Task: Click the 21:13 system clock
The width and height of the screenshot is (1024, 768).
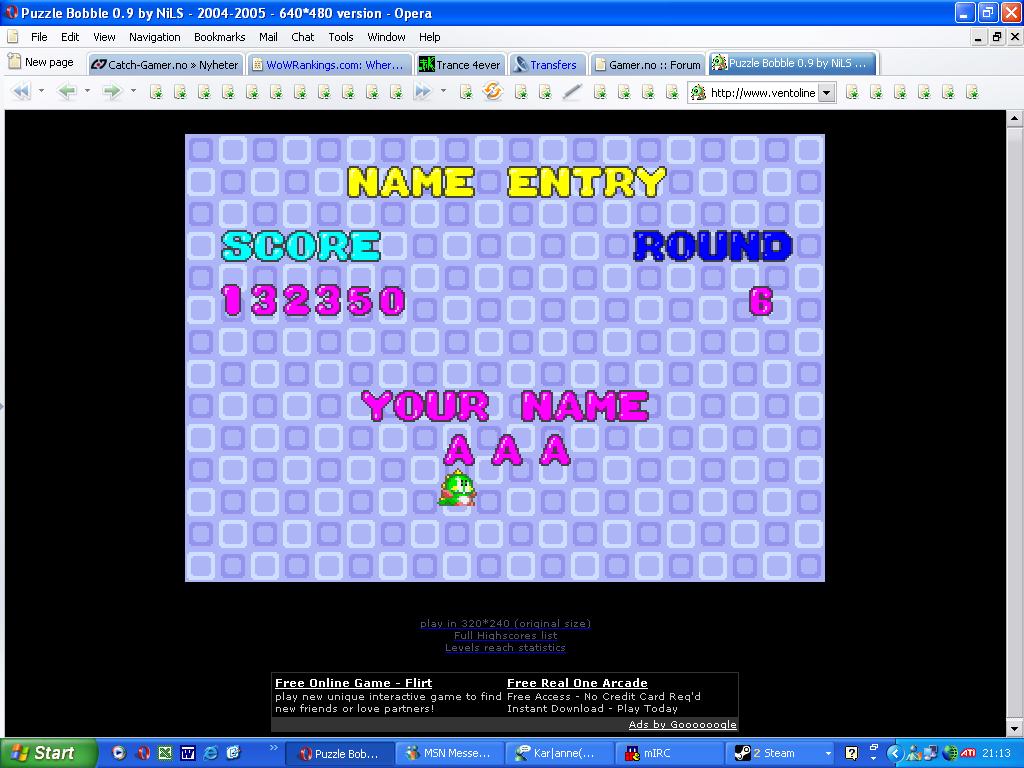Action: coord(996,753)
